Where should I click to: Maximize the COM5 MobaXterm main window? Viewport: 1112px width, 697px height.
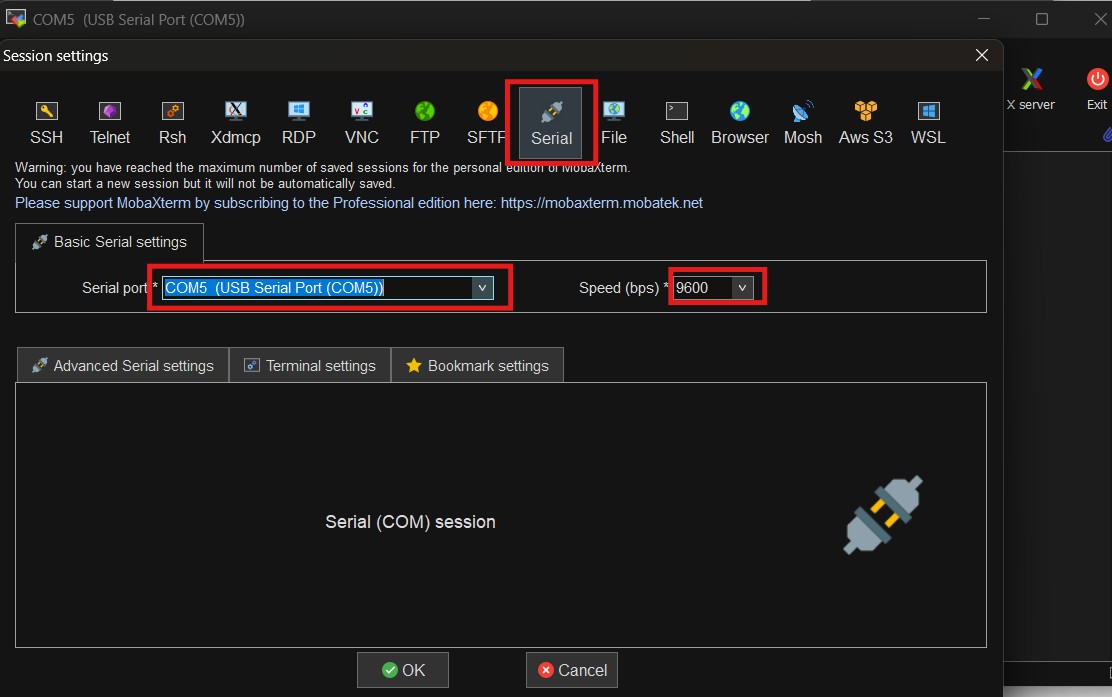(1042, 19)
